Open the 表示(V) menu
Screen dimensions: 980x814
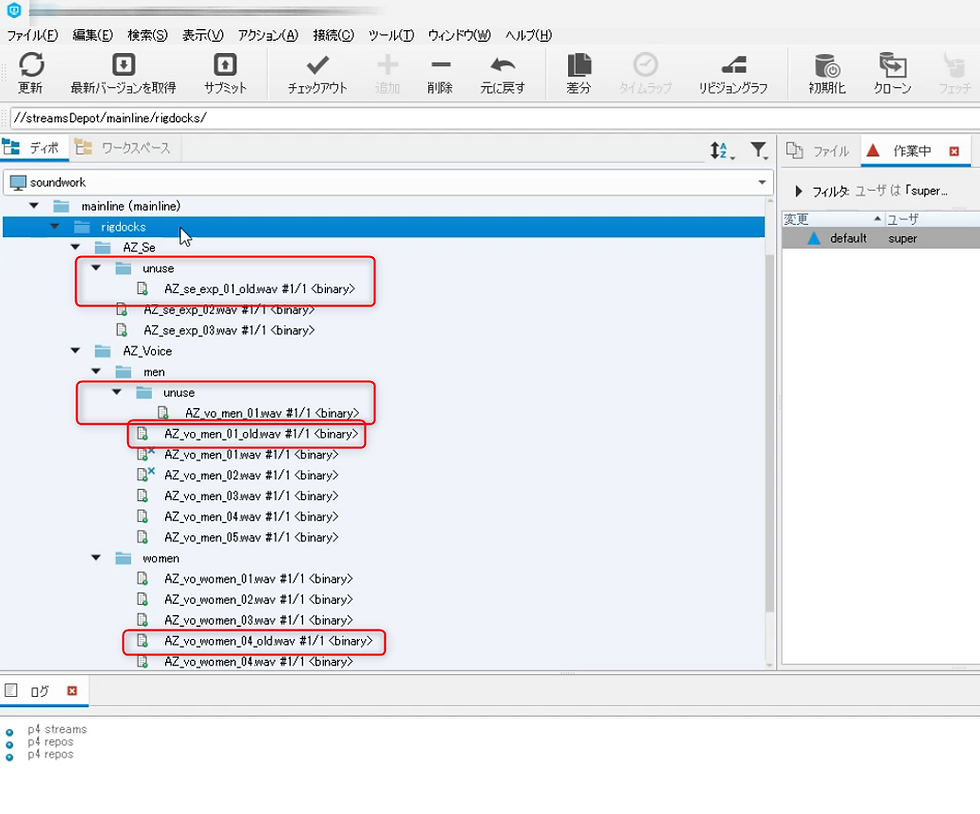coord(202,35)
